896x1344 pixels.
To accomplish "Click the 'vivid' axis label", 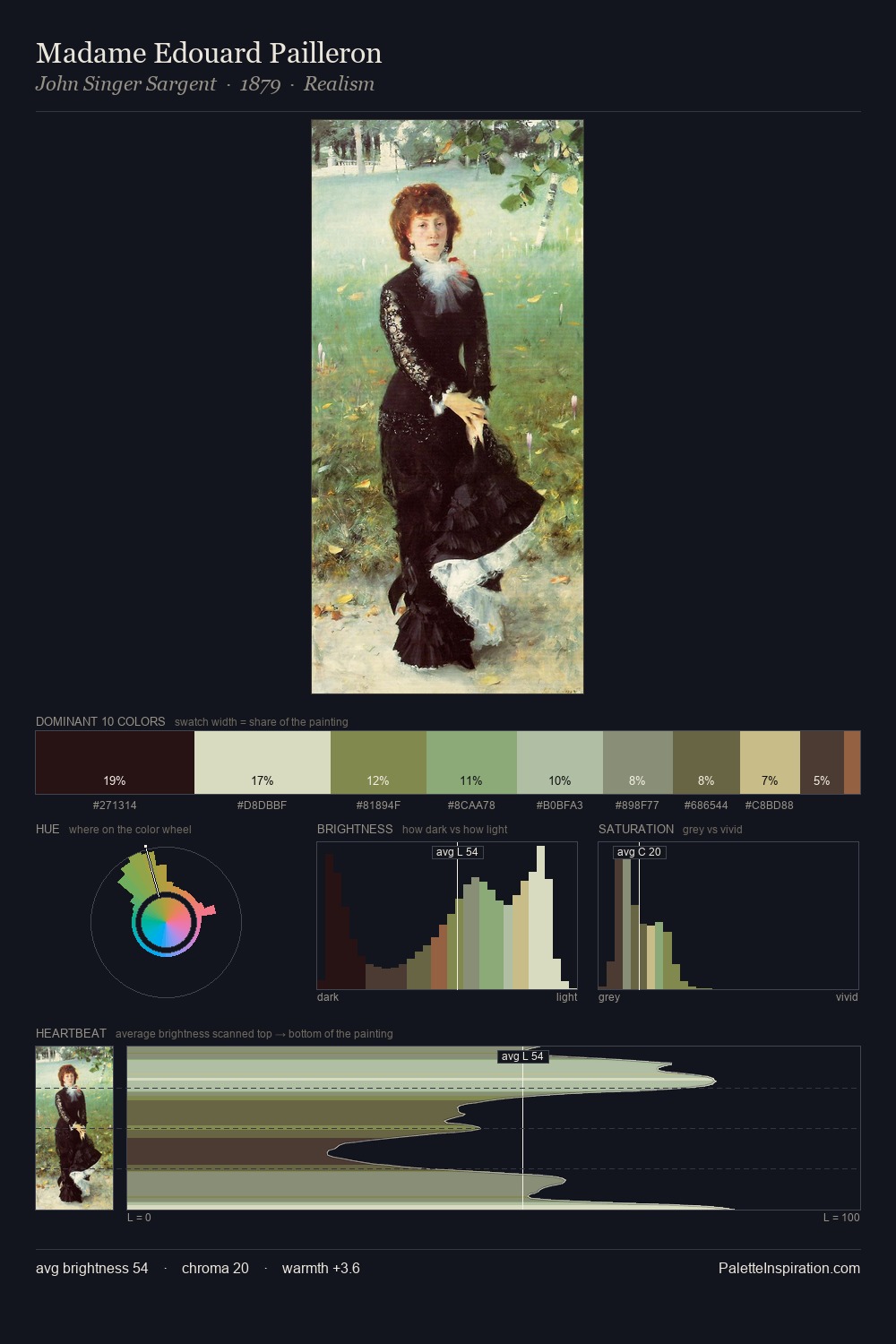I will pyautogui.click(x=847, y=997).
